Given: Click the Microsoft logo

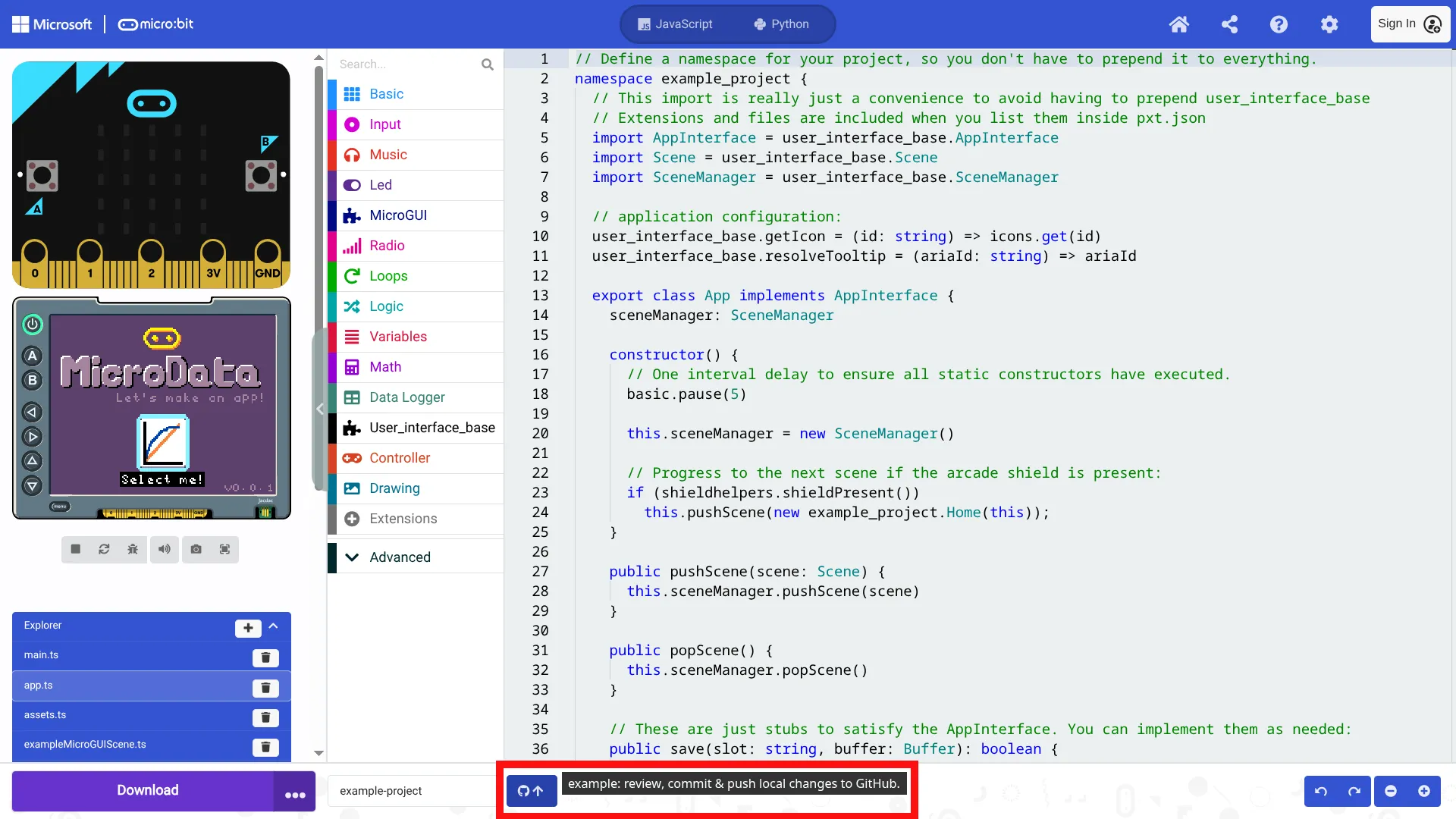Looking at the screenshot, I should pyautogui.click(x=52, y=24).
